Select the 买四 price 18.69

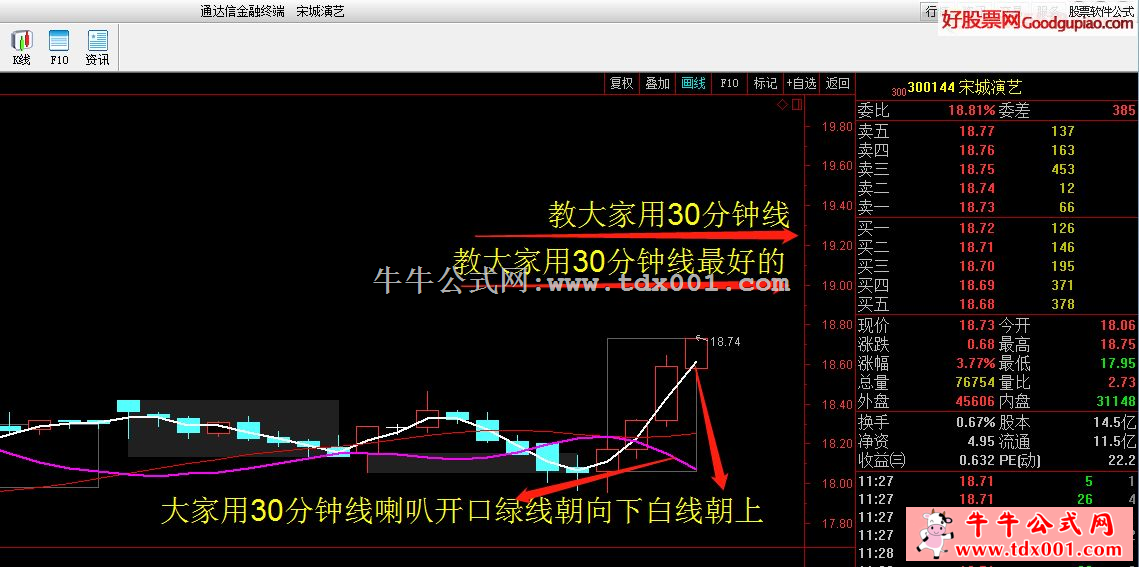[x=976, y=285]
